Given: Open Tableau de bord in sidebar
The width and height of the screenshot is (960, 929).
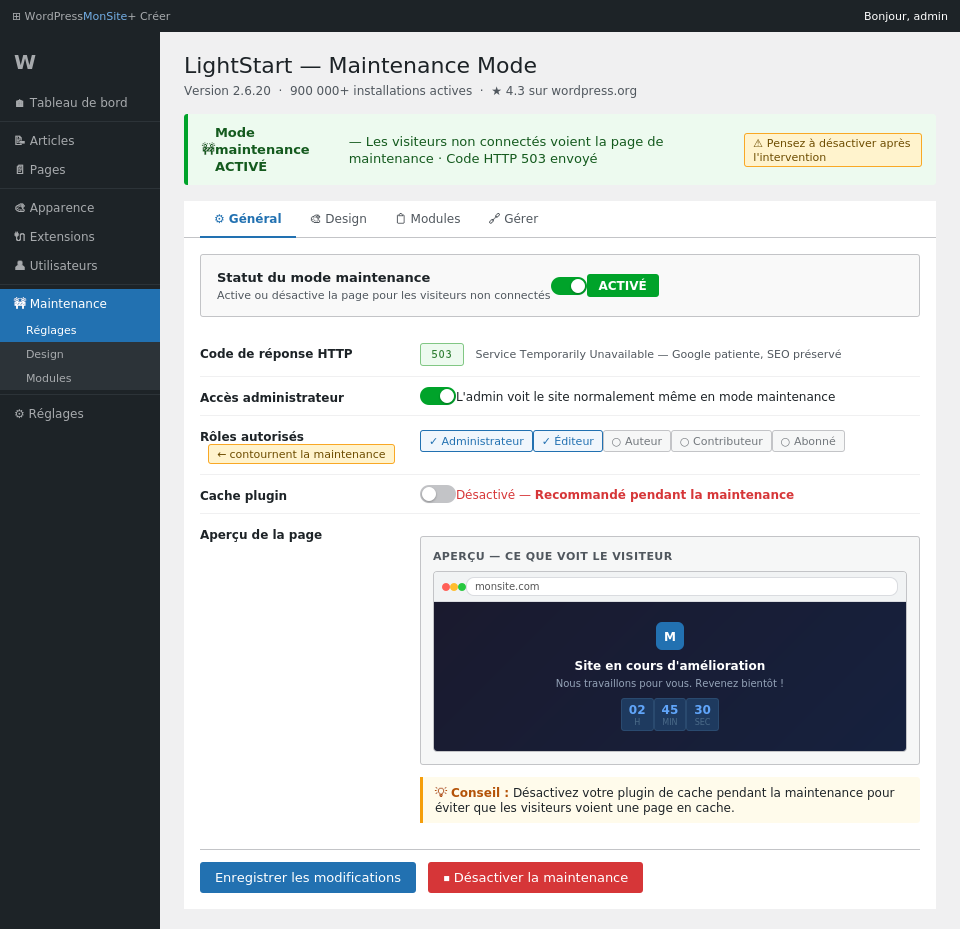Looking at the screenshot, I should point(80,103).
